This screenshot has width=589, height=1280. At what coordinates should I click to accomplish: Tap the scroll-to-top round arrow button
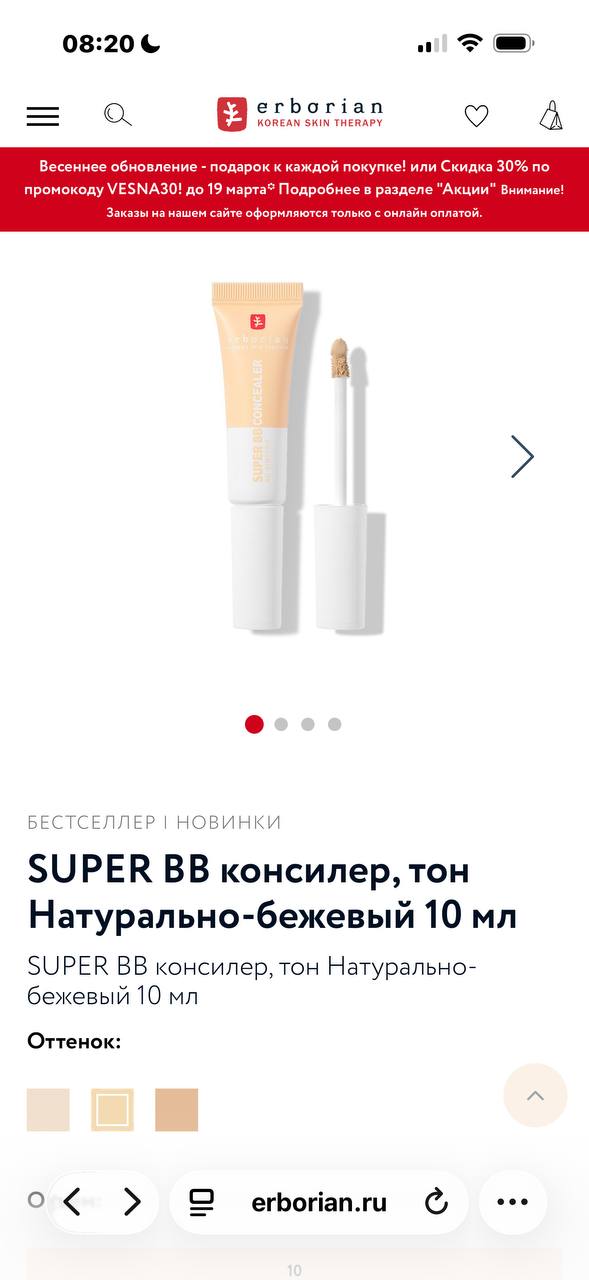535,1095
